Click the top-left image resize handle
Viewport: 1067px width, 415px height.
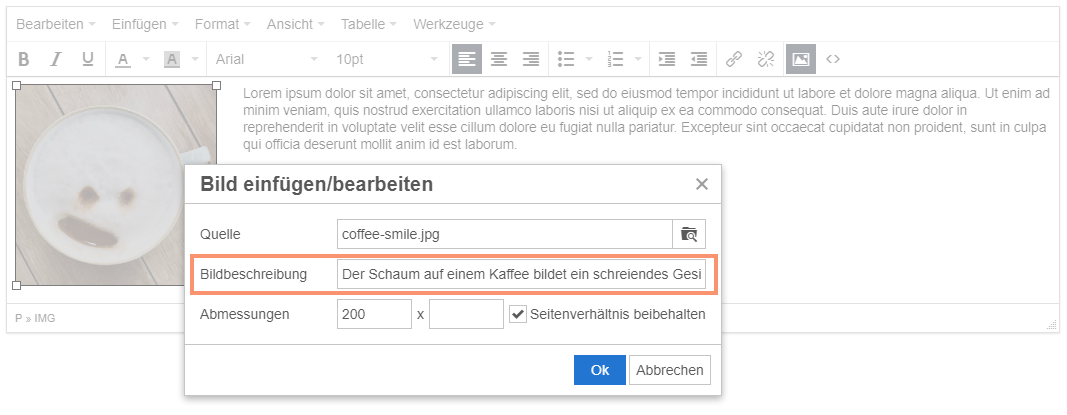click(x=16, y=85)
